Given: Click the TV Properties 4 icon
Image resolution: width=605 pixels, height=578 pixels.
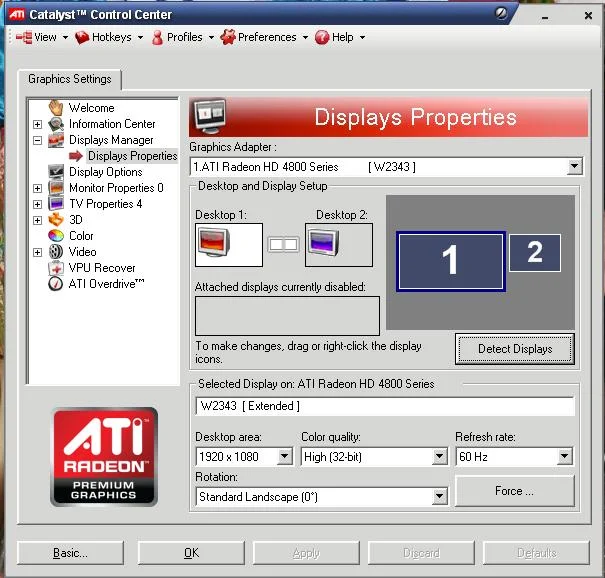Looking at the screenshot, I should [x=56, y=204].
